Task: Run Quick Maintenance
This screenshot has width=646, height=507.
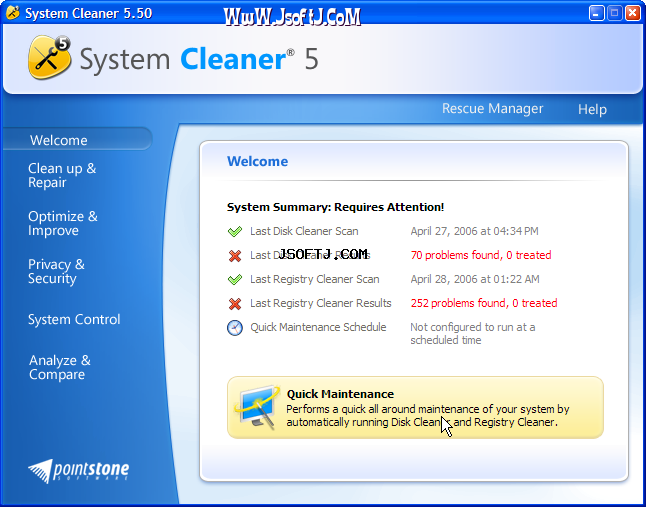Action: click(x=415, y=407)
